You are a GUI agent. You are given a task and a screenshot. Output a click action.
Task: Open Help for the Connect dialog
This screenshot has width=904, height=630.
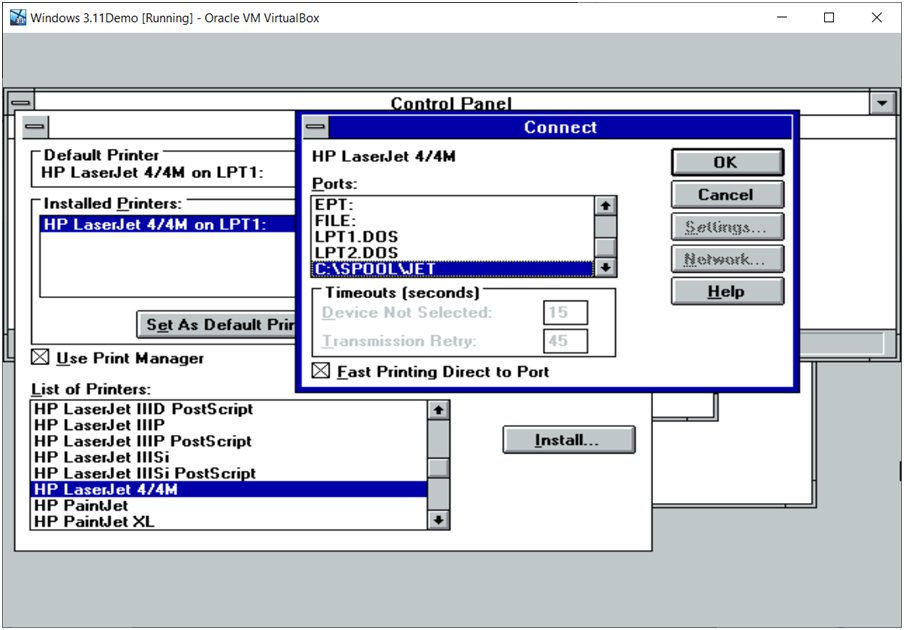tap(727, 291)
